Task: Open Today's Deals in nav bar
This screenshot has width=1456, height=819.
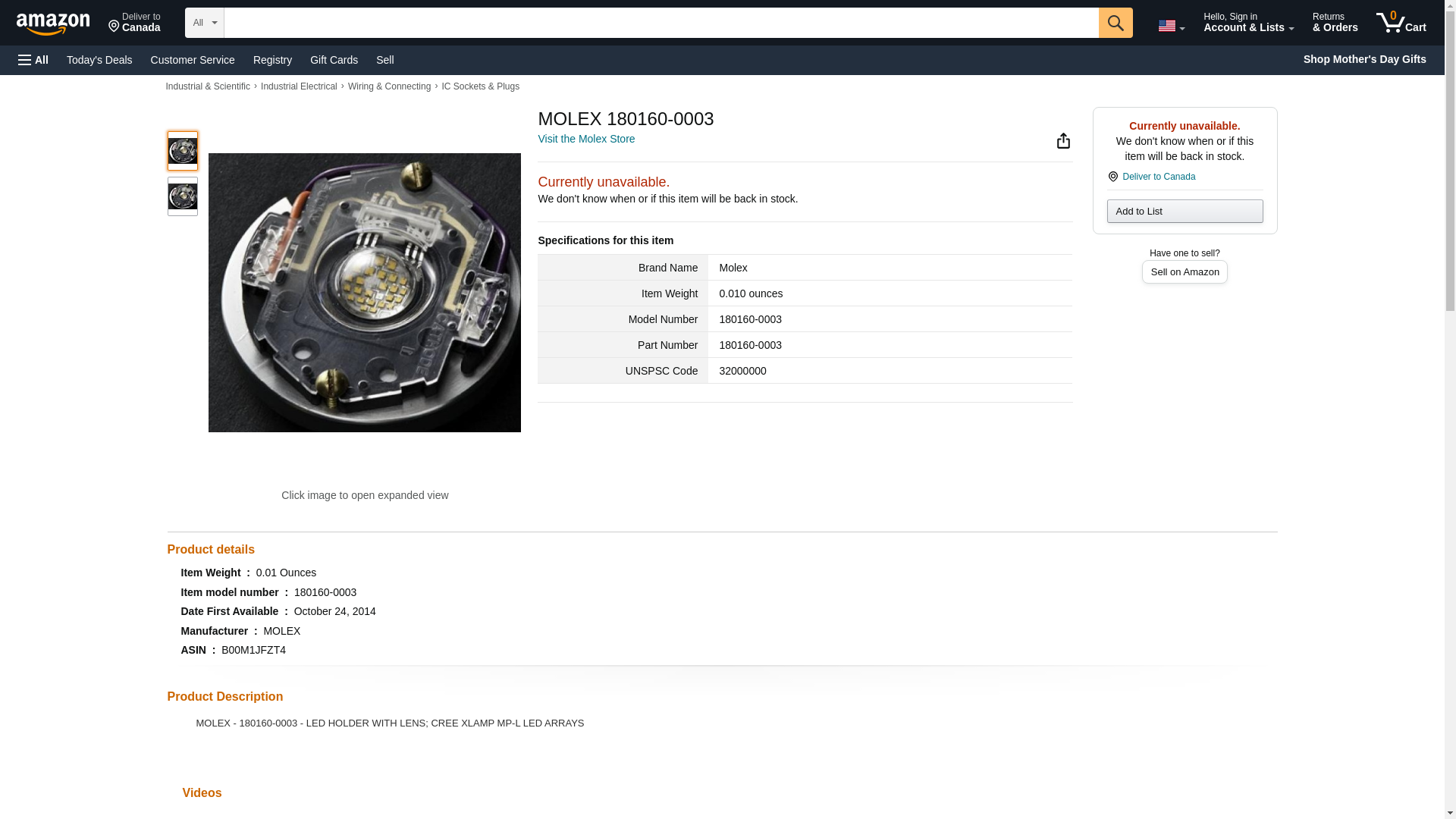Action: point(99,60)
